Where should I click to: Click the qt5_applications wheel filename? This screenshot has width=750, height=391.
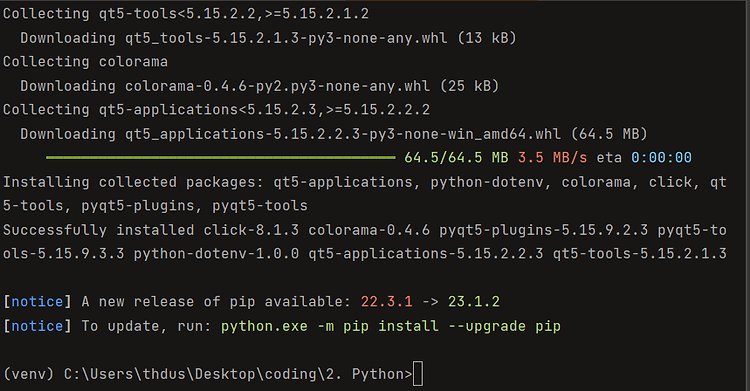342,134
